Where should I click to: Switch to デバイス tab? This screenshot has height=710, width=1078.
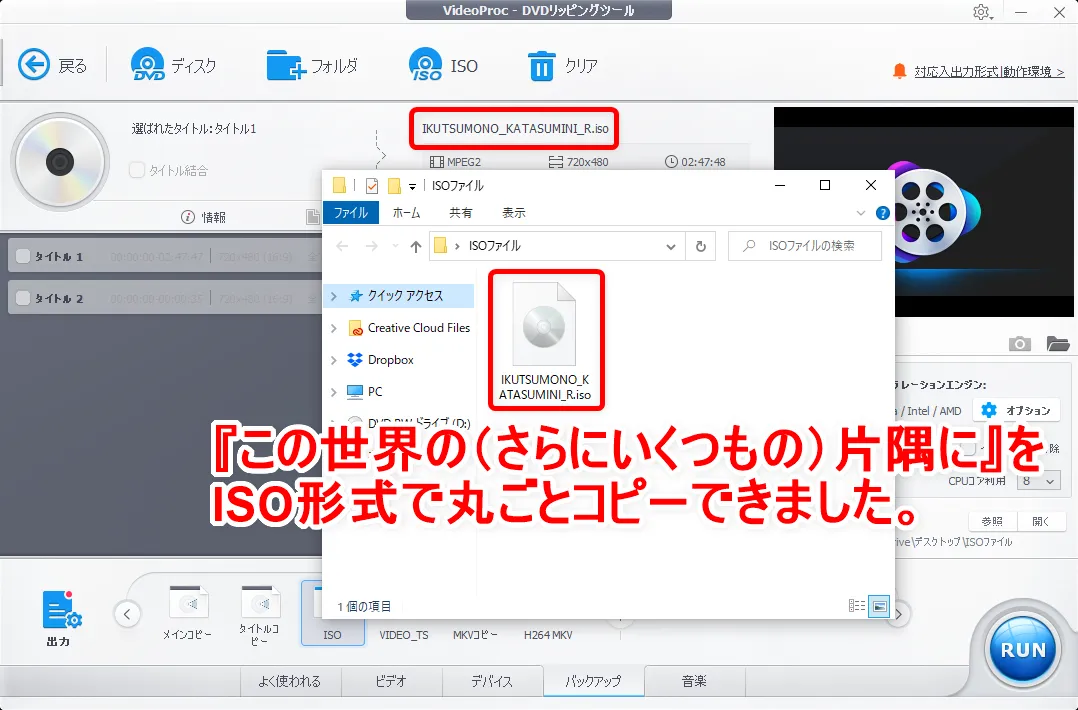click(x=492, y=680)
